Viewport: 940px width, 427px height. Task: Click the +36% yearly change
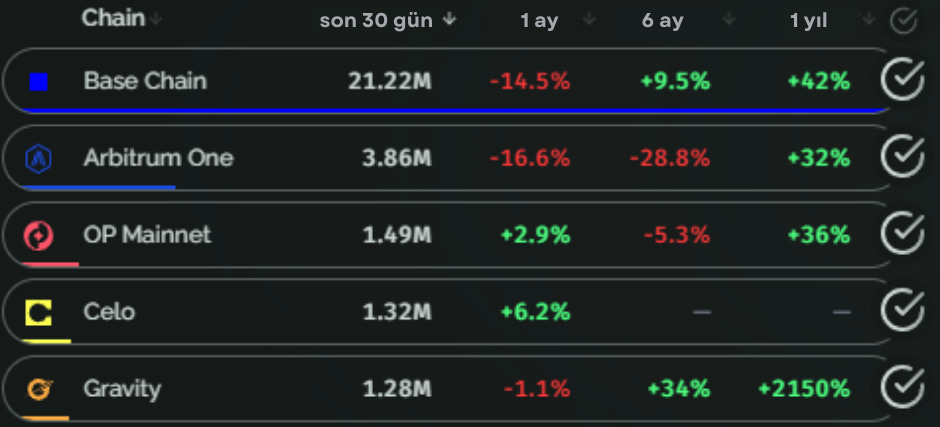[818, 235]
